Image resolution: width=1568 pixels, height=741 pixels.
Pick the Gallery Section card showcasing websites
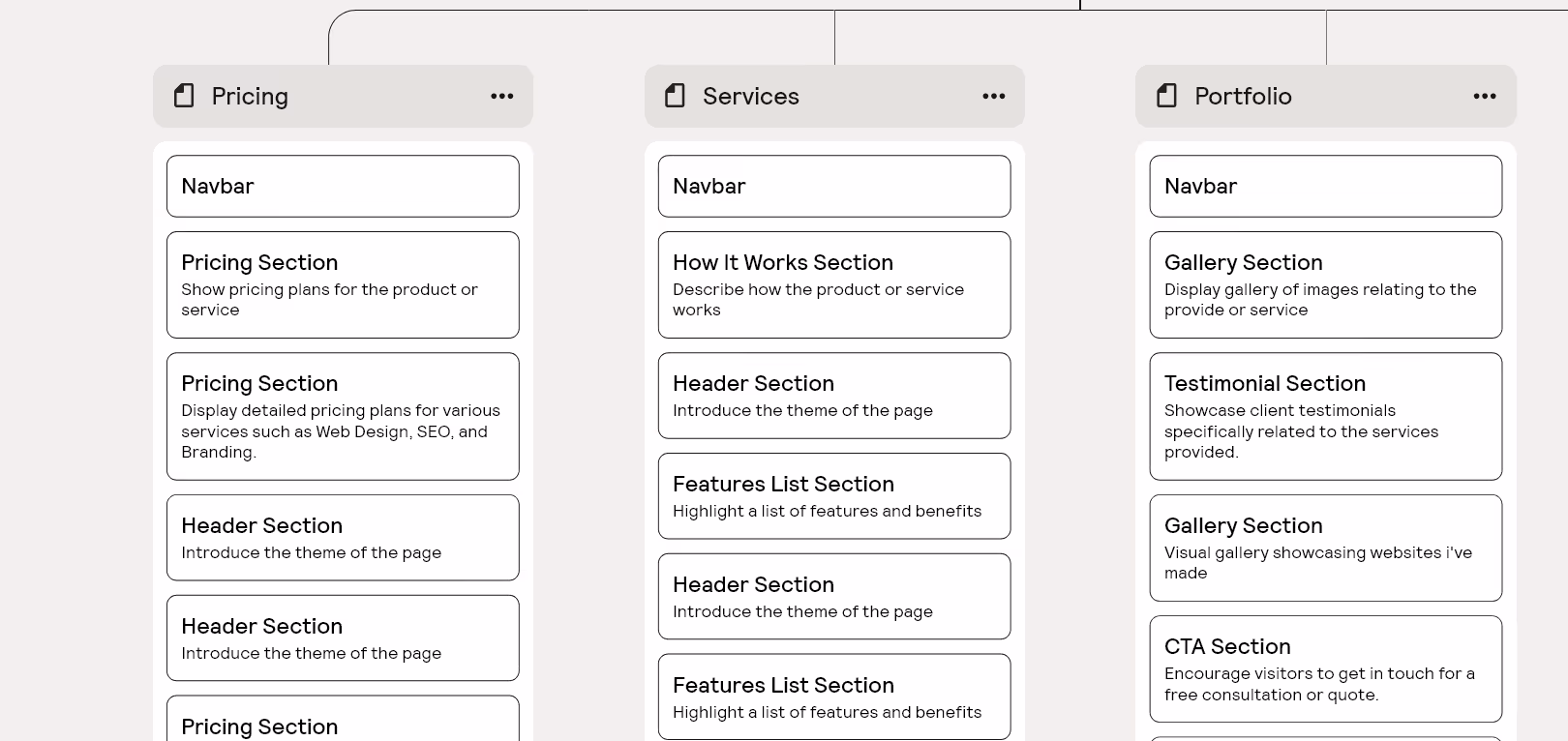[1326, 548]
